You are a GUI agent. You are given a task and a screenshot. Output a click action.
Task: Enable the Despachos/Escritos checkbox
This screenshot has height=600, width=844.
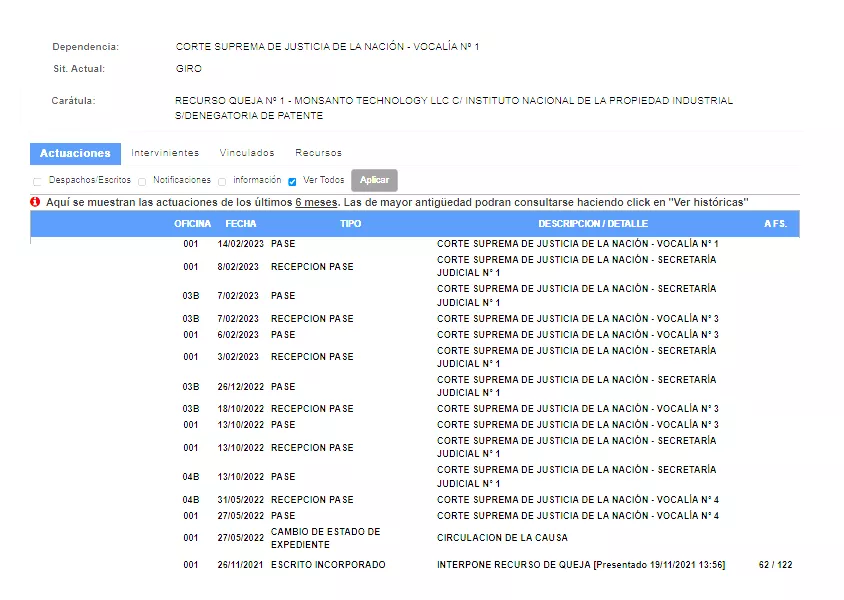pos(37,181)
